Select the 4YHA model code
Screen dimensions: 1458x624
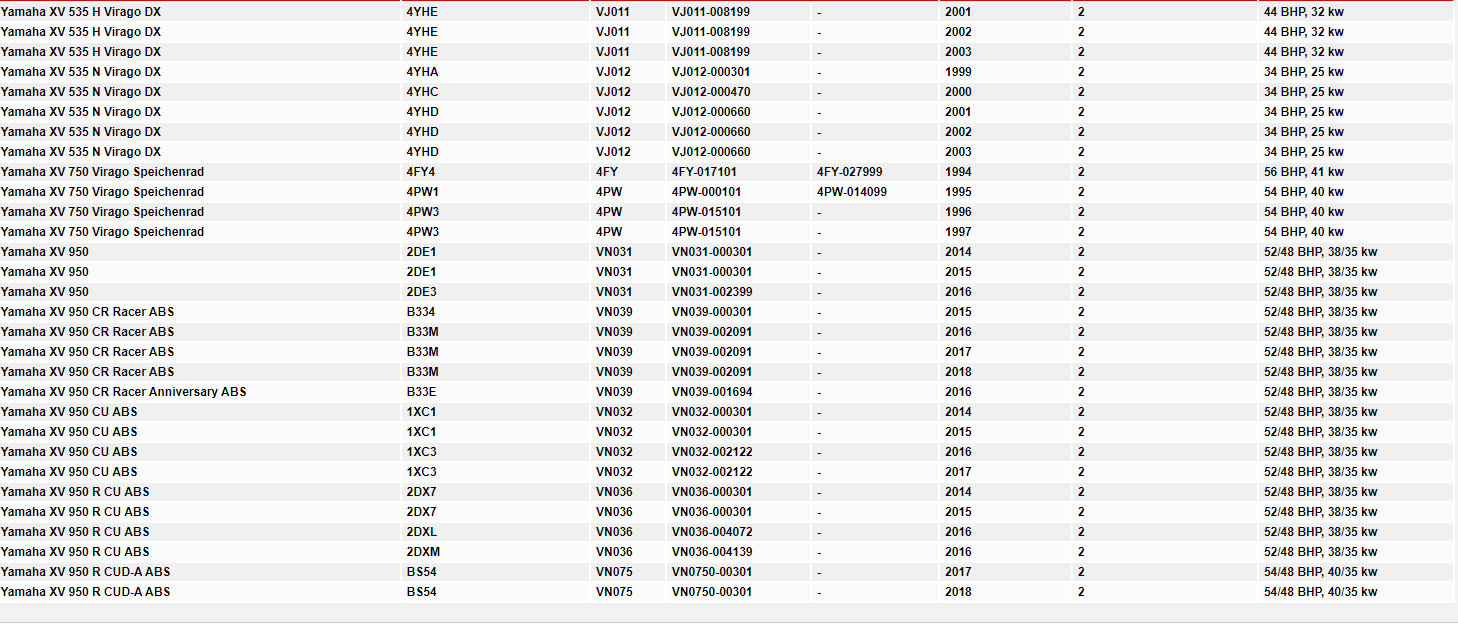coord(422,72)
